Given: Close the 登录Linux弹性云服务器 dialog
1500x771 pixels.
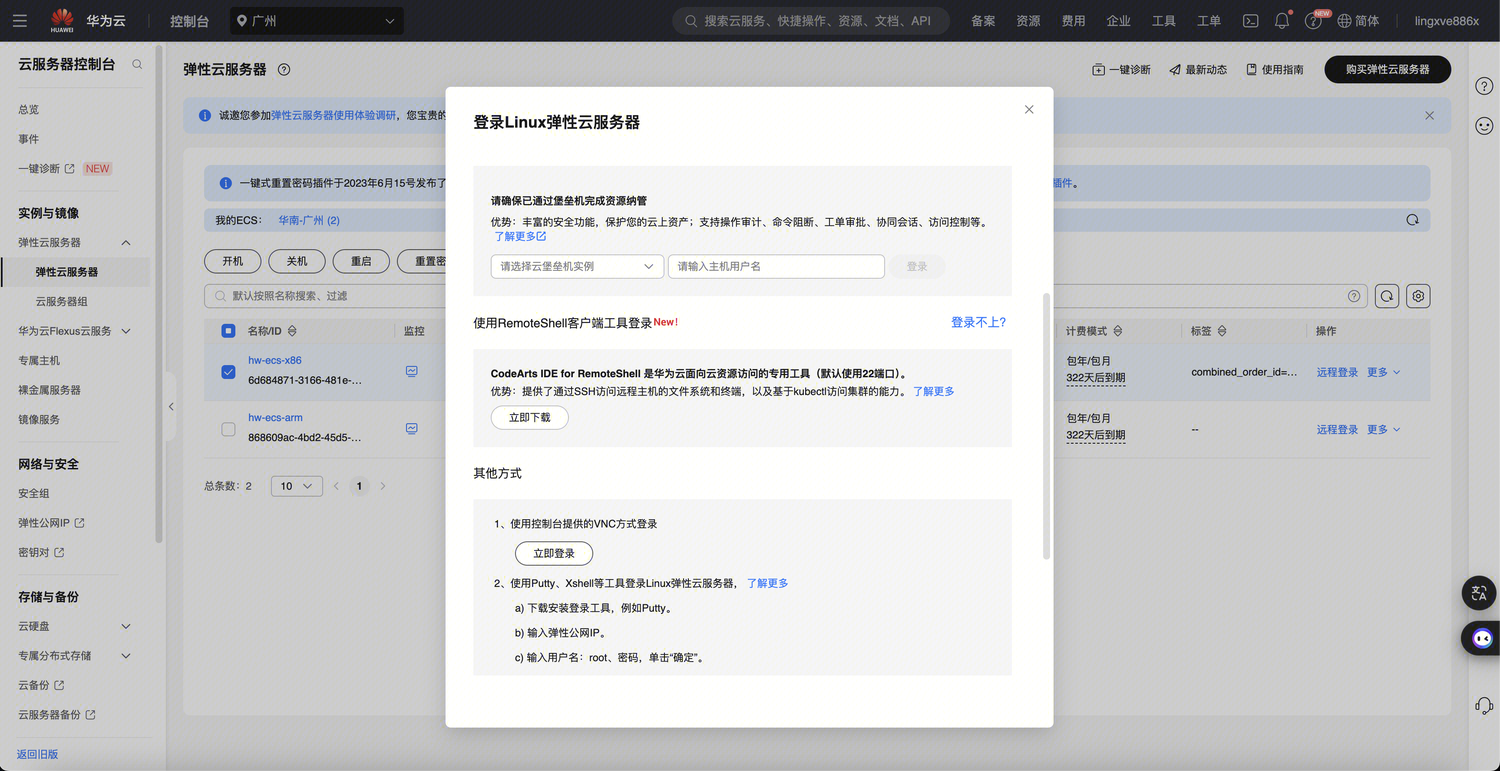Looking at the screenshot, I should pyautogui.click(x=1029, y=109).
